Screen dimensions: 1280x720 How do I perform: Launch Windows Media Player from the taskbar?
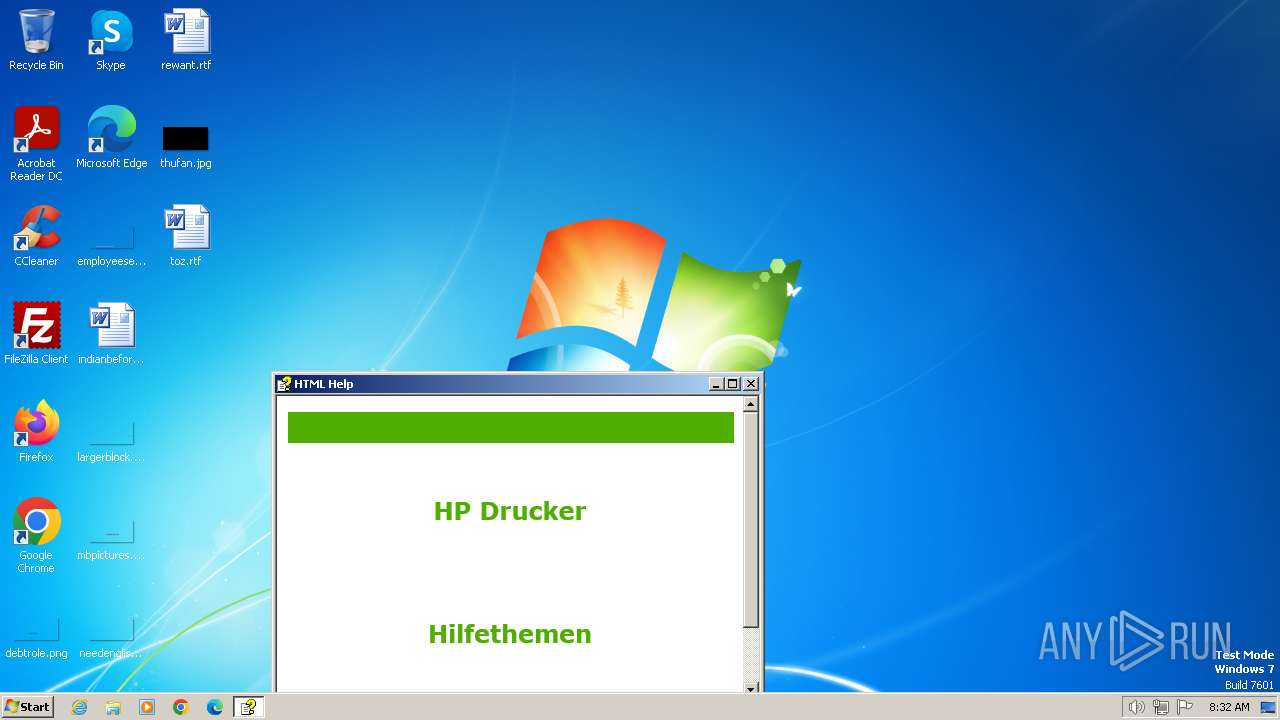(147, 707)
